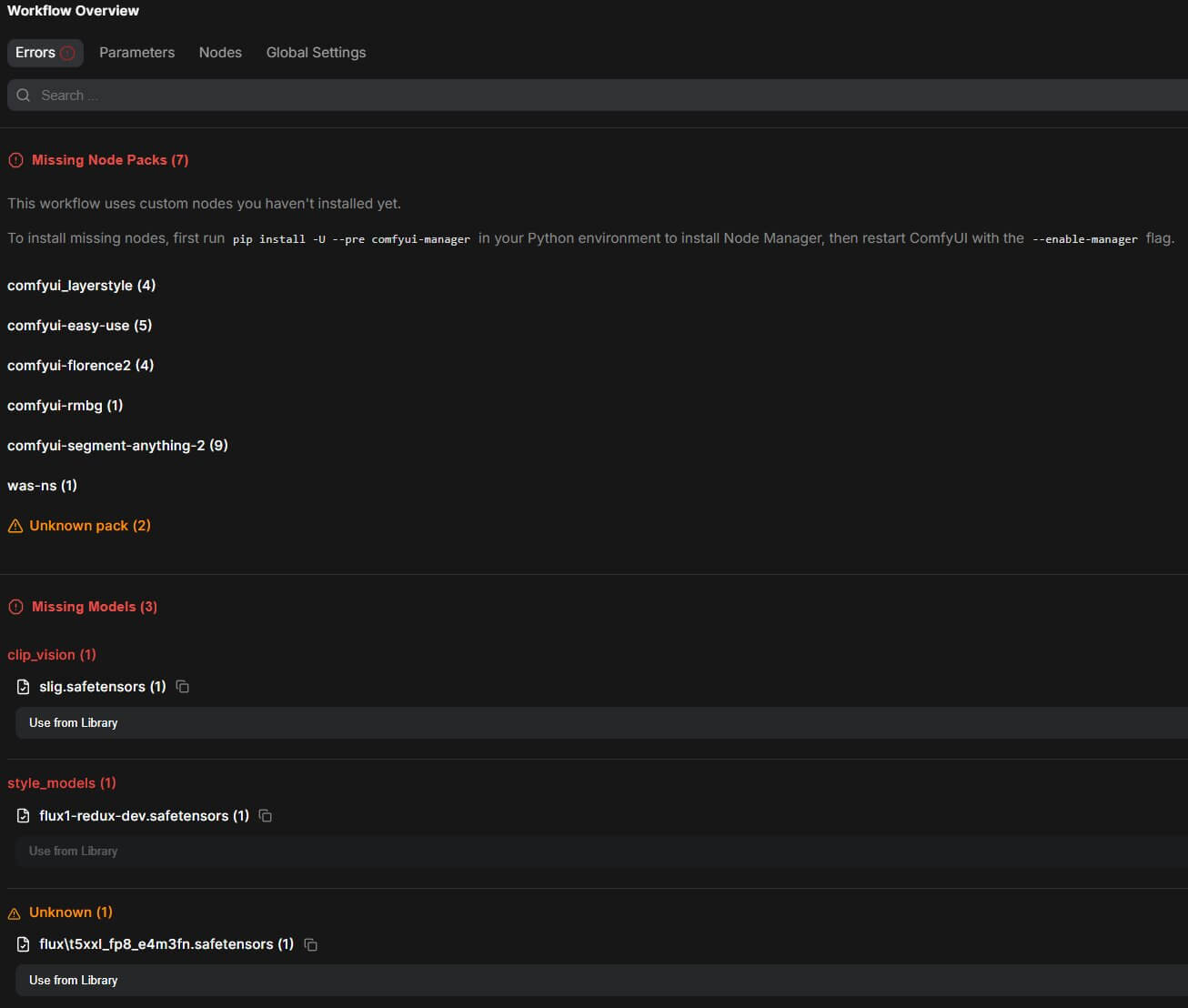The width and height of the screenshot is (1188, 1008).
Task: Copy the t5xxl_fp8_e4m3fn.safetensors model name
Action: coord(310,944)
